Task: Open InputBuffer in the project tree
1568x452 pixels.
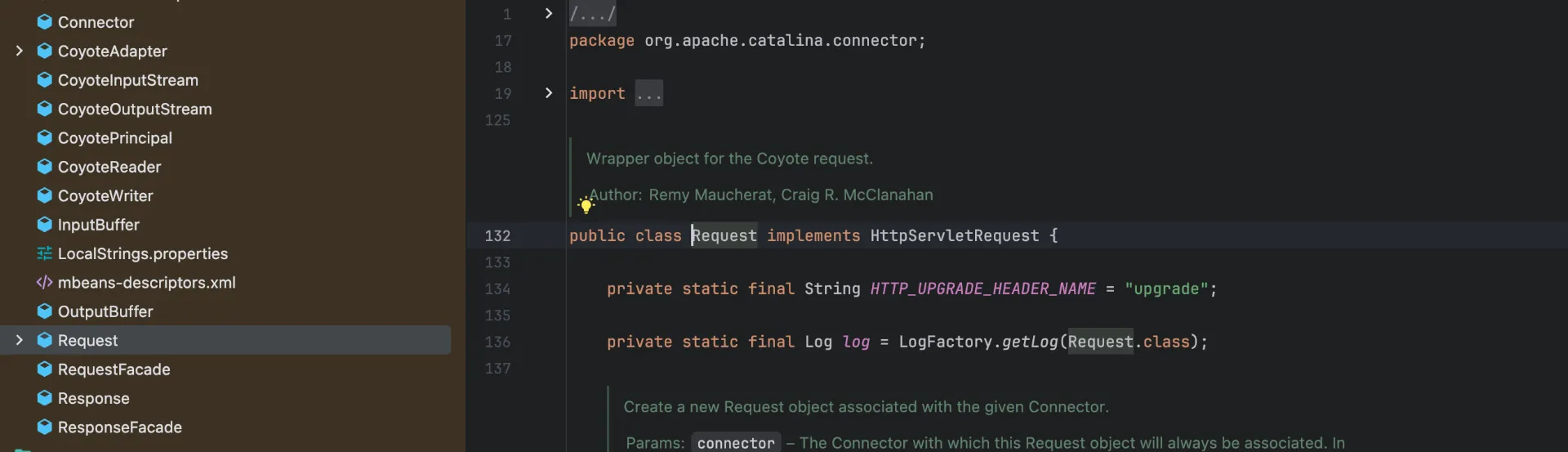Action: 99,225
